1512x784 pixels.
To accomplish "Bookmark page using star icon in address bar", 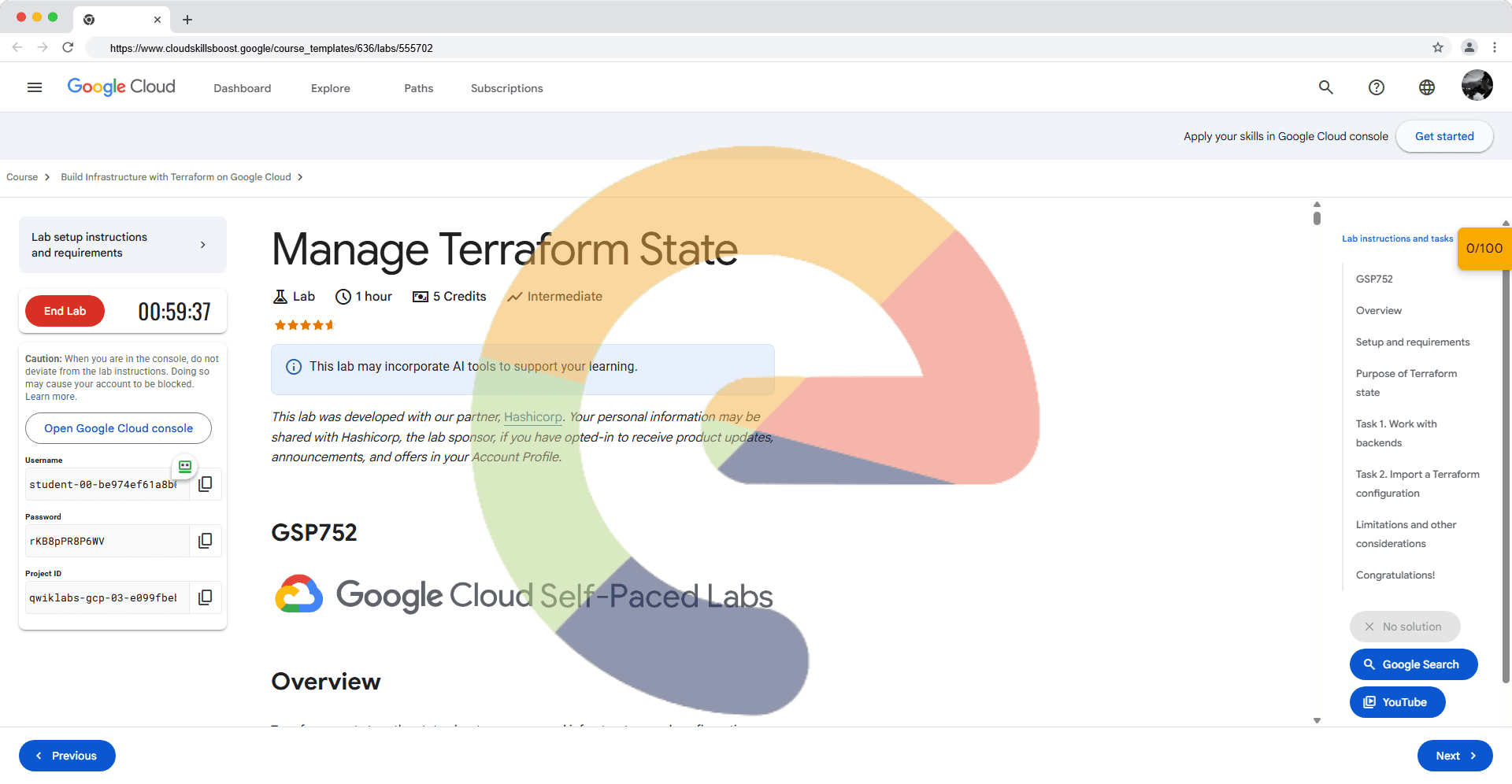I will pyautogui.click(x=1438, y=47).
